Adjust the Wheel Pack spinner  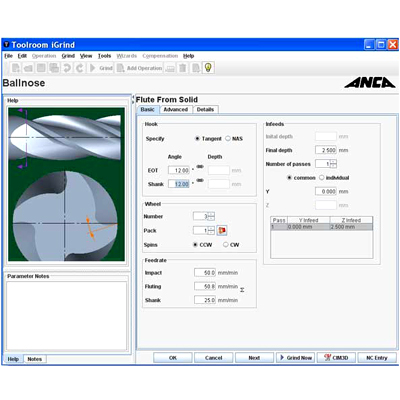point(211,230)
